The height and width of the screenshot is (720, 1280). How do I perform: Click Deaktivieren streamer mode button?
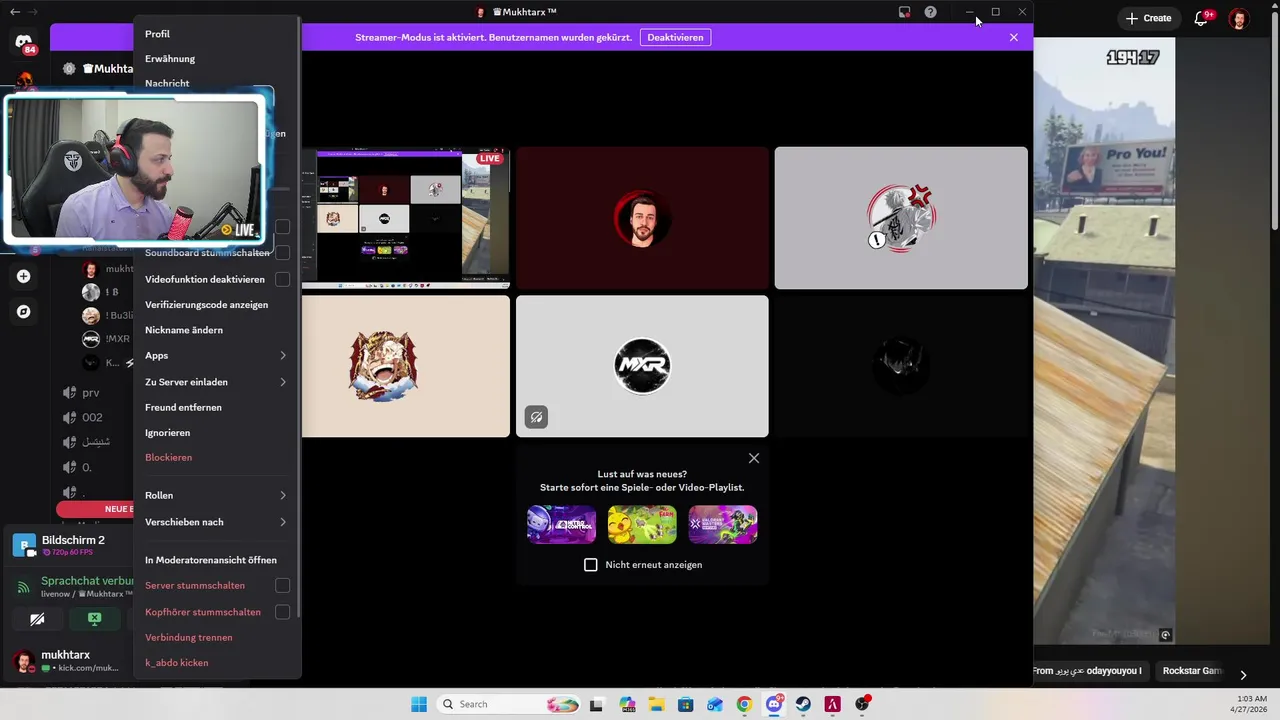tap(675, 37)
